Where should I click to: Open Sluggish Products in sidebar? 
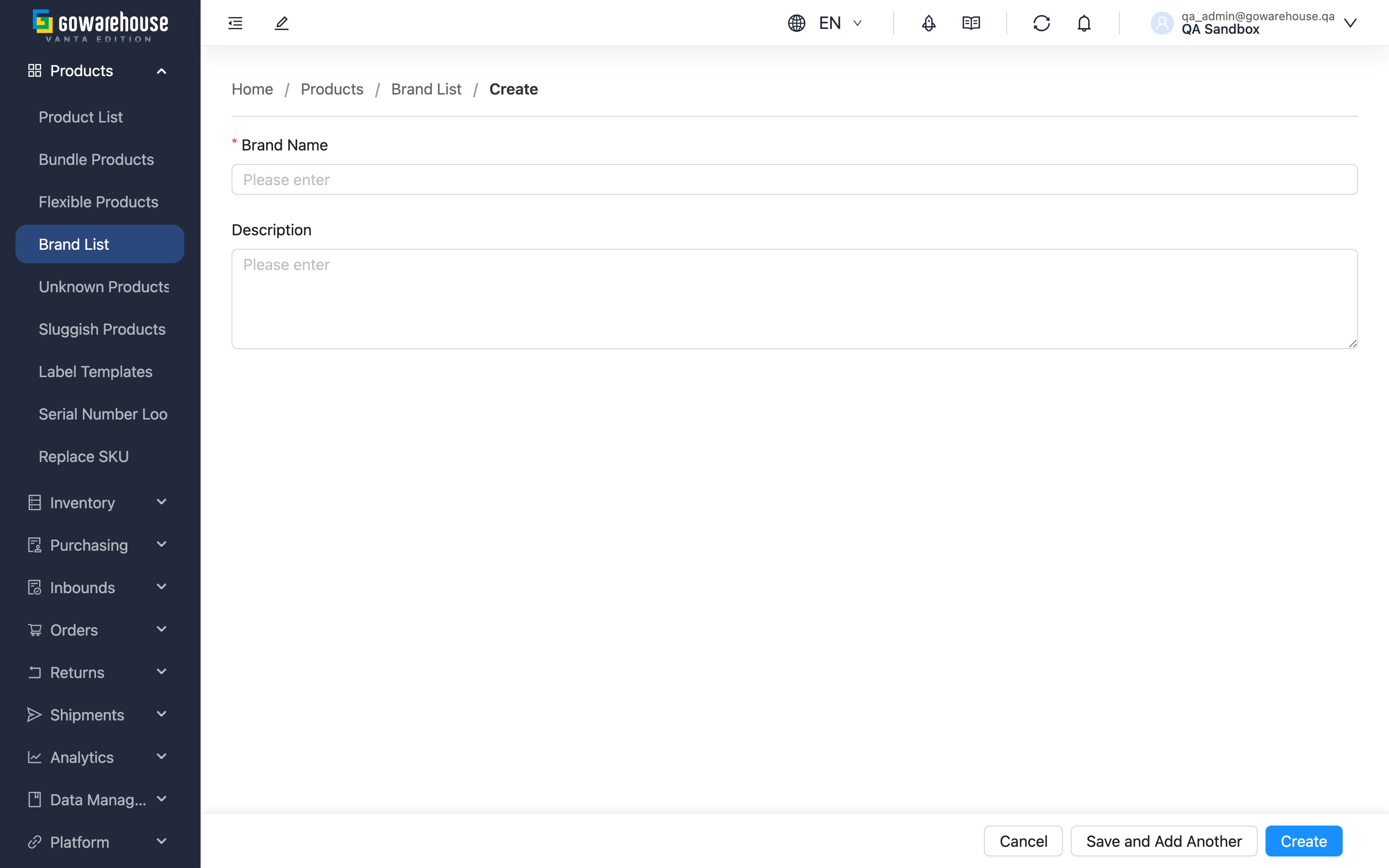[x=100, y=329]
